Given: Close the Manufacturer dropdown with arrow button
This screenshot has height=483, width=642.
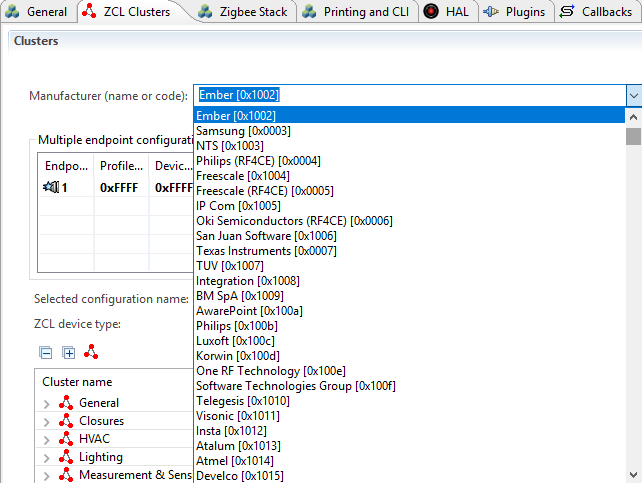Looking at the screenshot, I should [x=633, y=95].
